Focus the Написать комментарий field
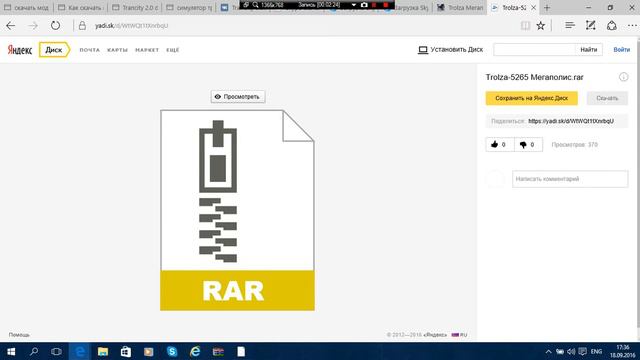Viewport: 640px width, 360px height. tap(570, 179)
